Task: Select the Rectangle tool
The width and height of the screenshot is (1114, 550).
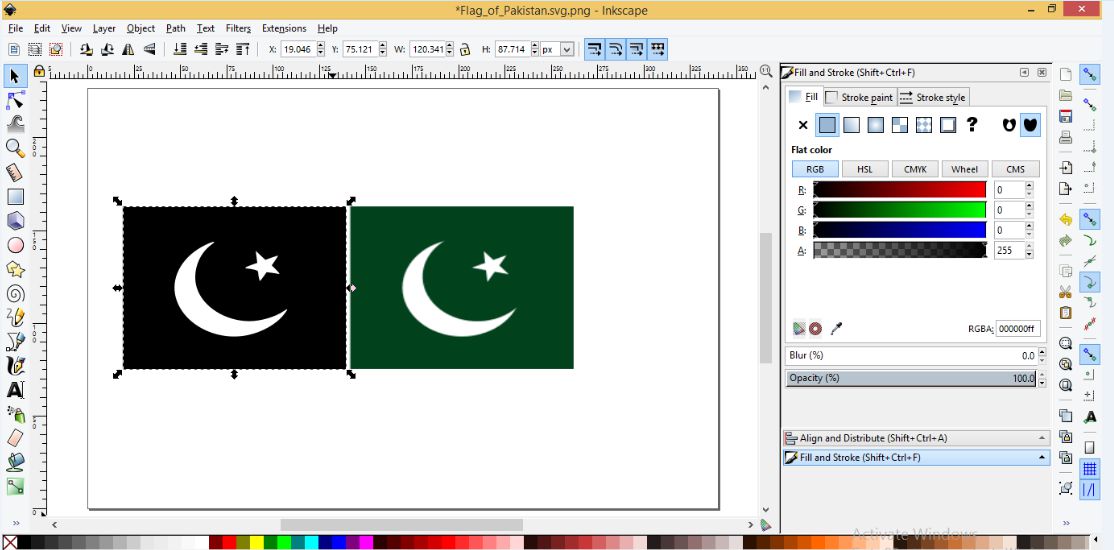Action: [15, 196]
